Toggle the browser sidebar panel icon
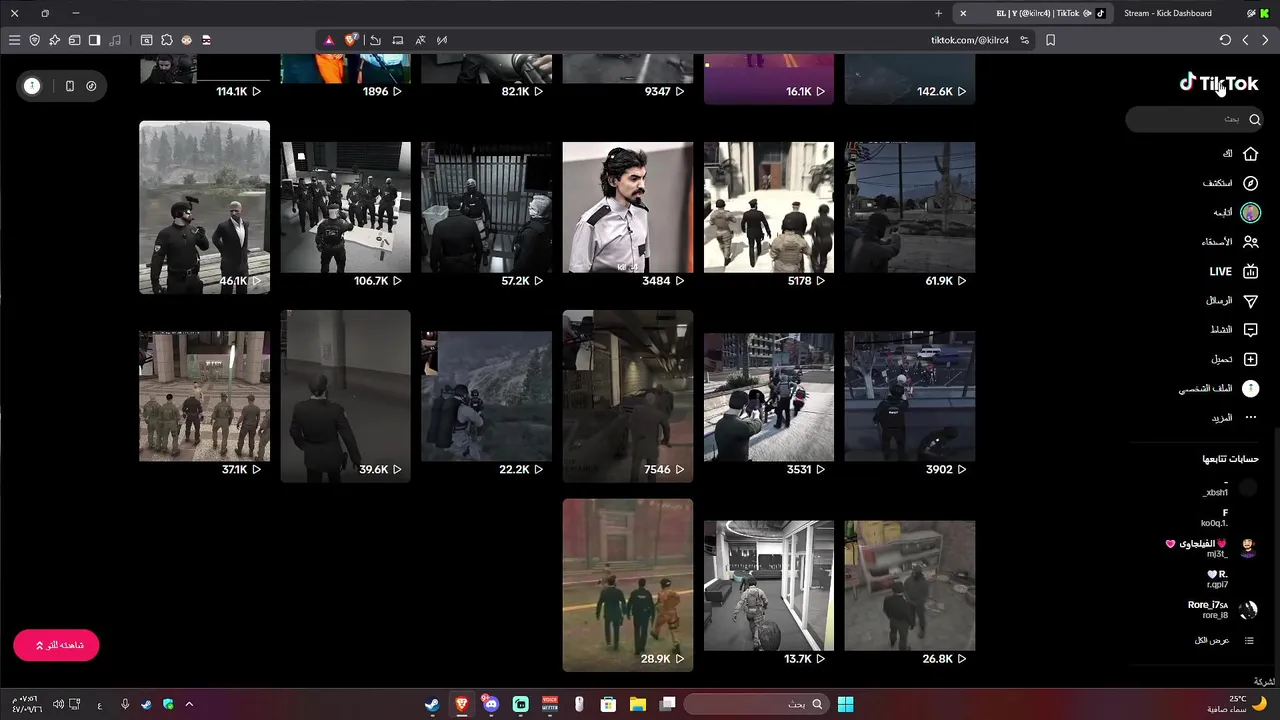Viewport: 1280px width, 720px height. coord(94,40)
